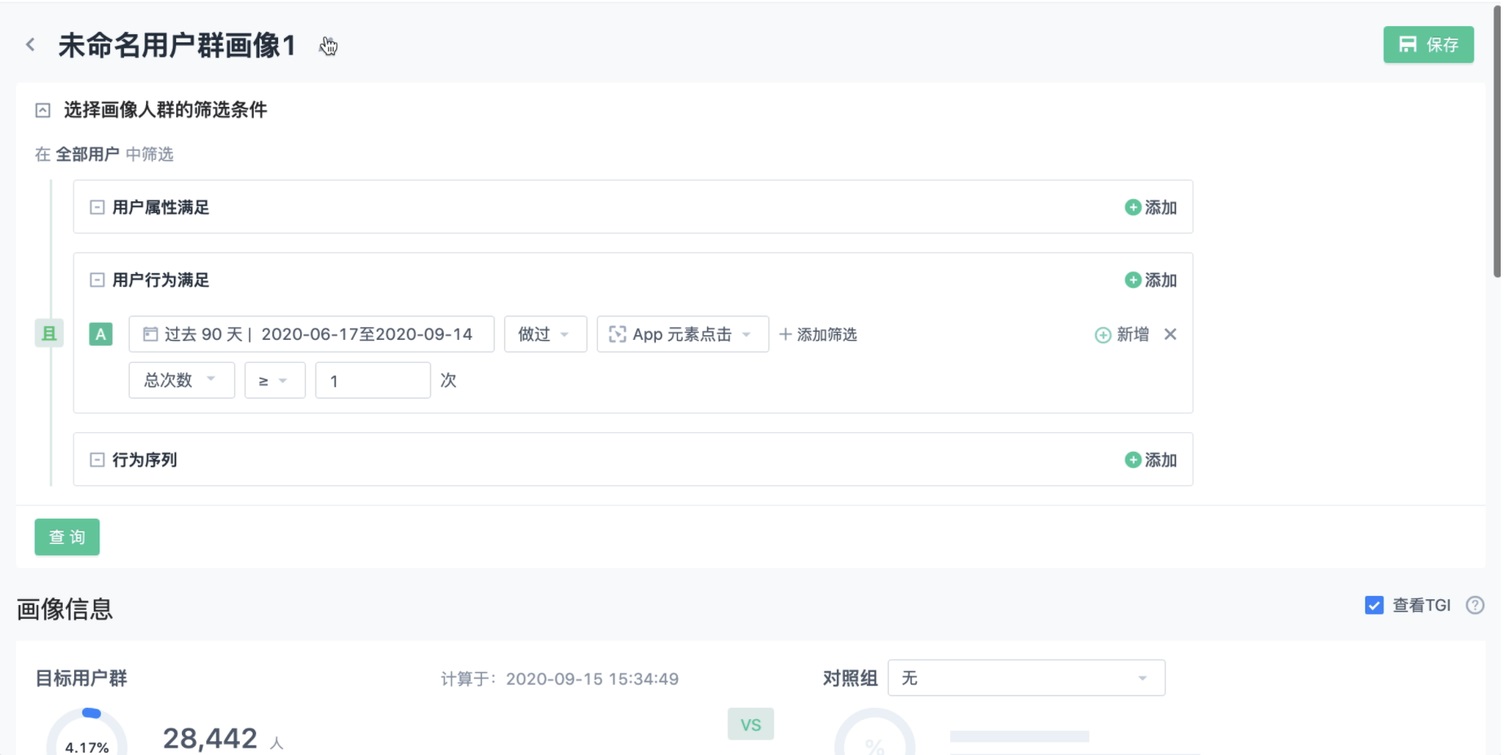Open the App 元素点击 event dropdown
1504x755 pixels.
click(682, 334)
